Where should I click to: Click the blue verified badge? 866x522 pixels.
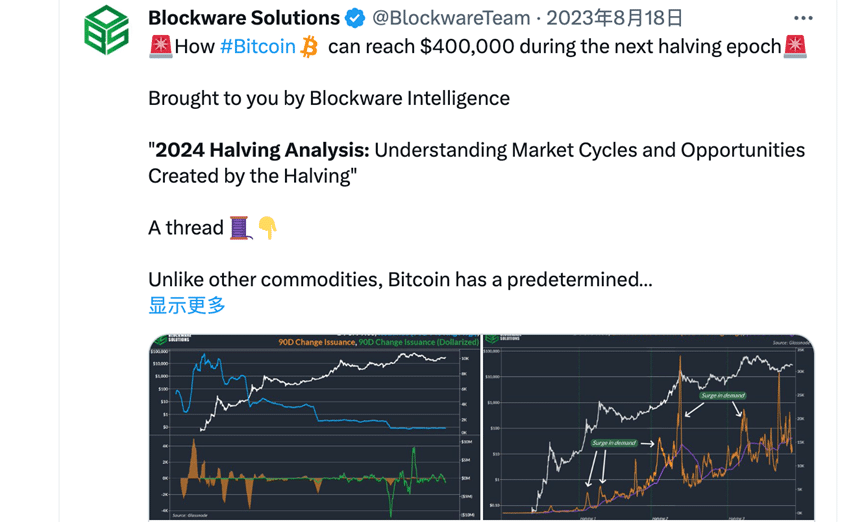pos(355,18)
